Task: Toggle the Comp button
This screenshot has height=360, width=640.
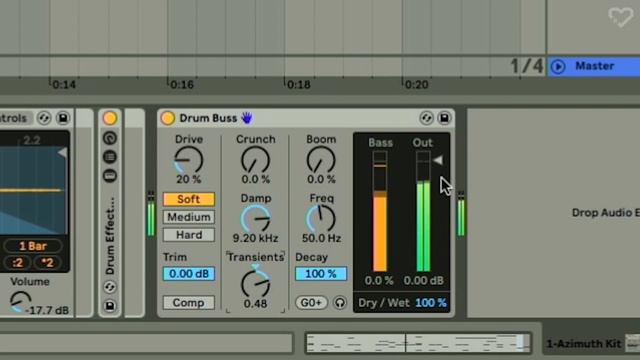Action: [x=189, y=302]
